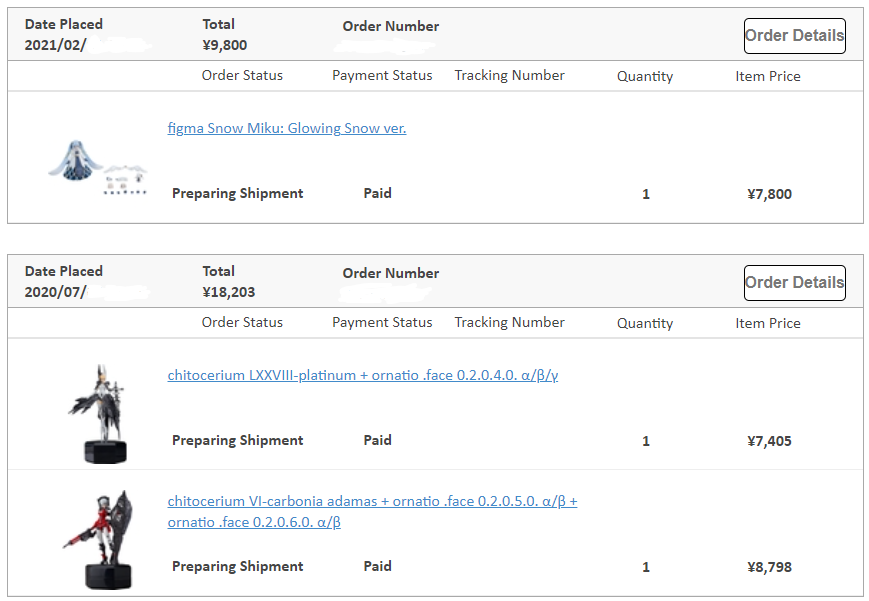The height and width of the screenshot is (601, 869).
Task: Open the chitocerium VI-carbonia adamas product link
Action: tap(372, 501)
